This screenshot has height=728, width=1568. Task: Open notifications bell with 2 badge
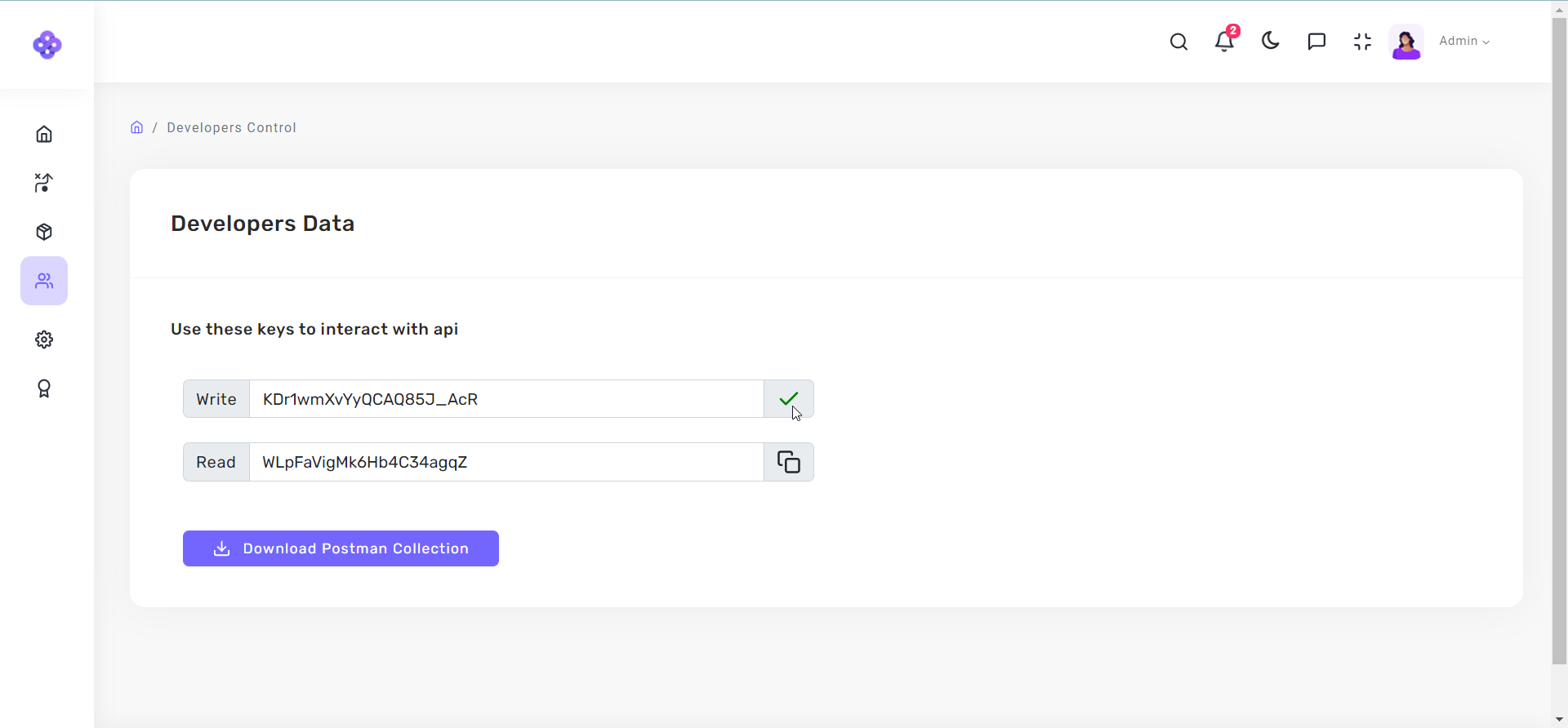point(1224,42)
